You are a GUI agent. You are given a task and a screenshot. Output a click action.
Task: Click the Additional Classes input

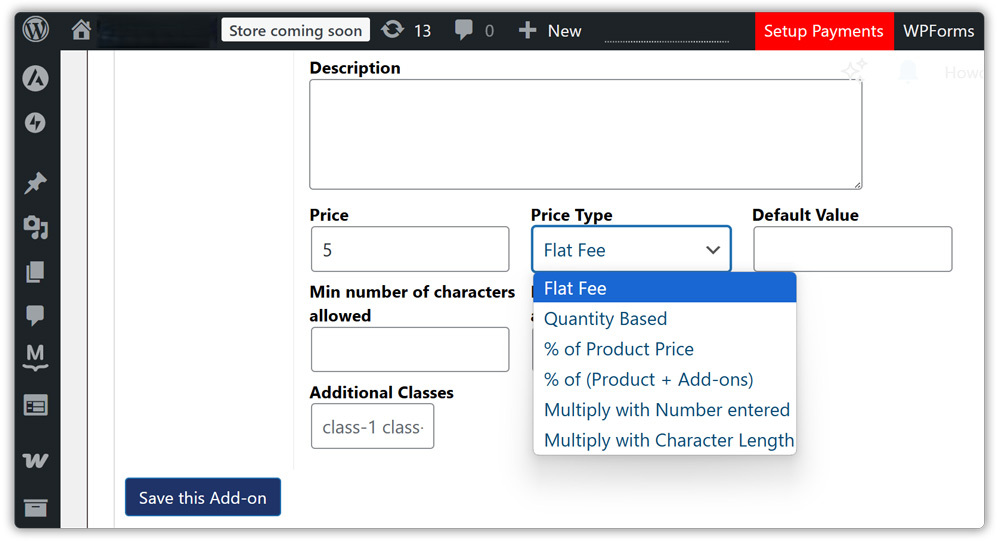click(372, 426)
